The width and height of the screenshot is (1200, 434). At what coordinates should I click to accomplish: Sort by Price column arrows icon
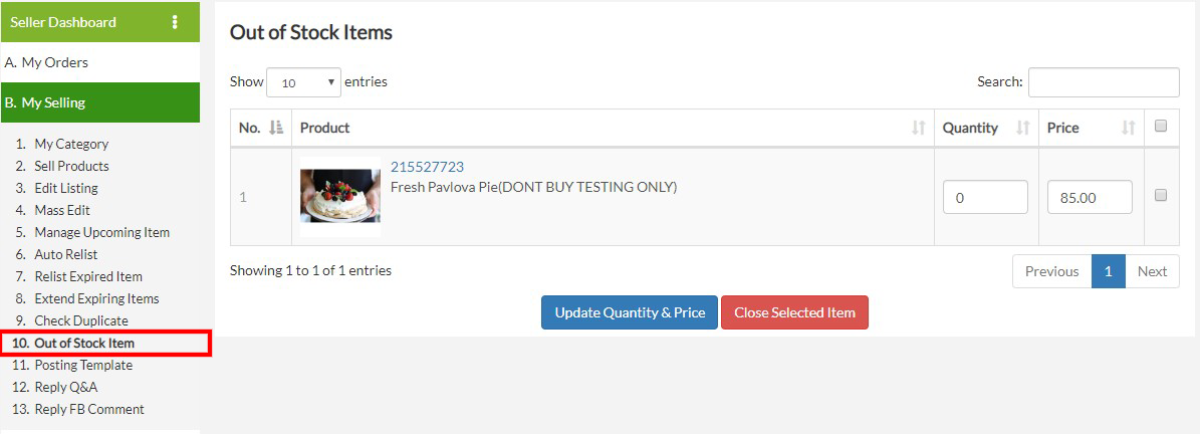pyautogui.click(x=1129, y=128)
